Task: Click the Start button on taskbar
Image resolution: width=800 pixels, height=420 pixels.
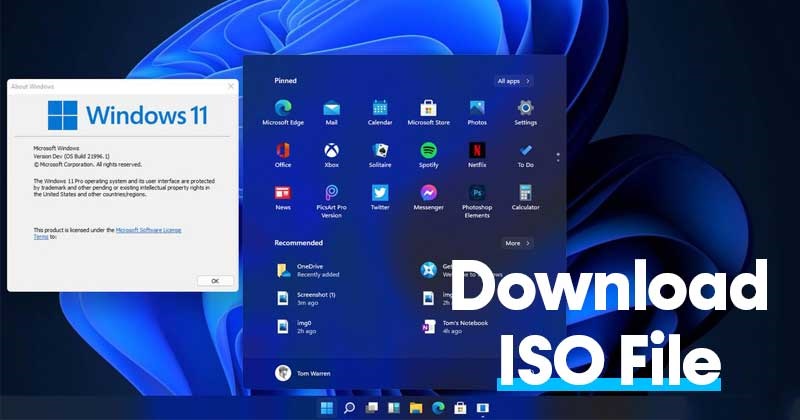Action: tap(327, 408)
